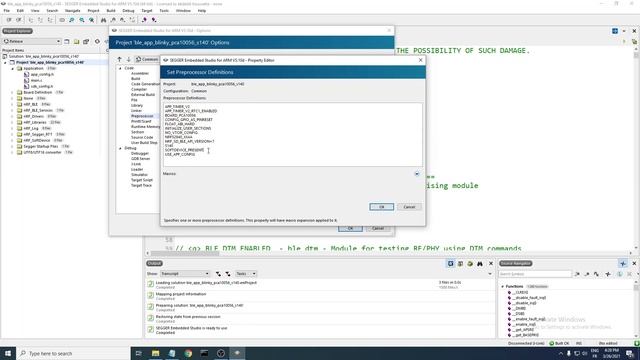The height and width of the screenshot is (360, 640).
Task: Click the project options gear icon
Action: coord(97,41)
